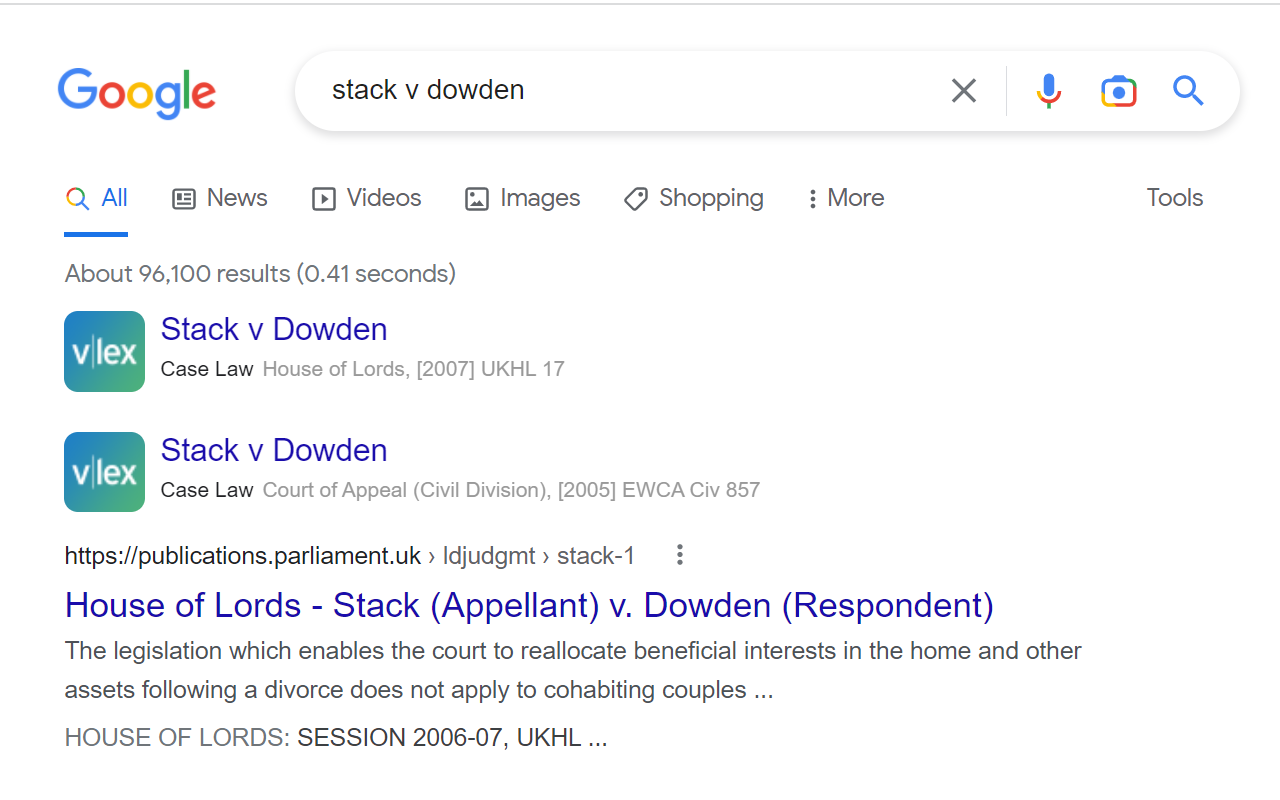This screenshot has height=800, width=1280.
Task: Switch to the Videos tab
Action: (367, 198)
